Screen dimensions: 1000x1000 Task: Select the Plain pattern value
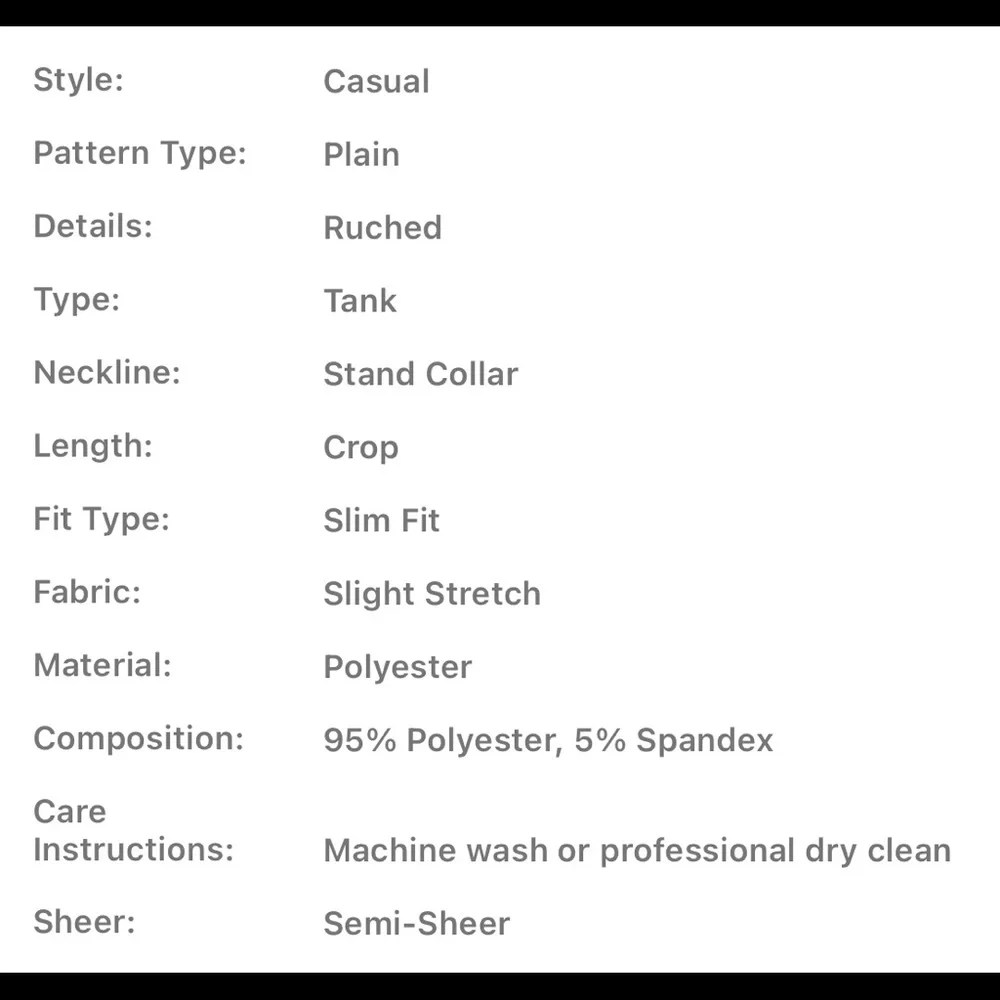tap(362, 154)
